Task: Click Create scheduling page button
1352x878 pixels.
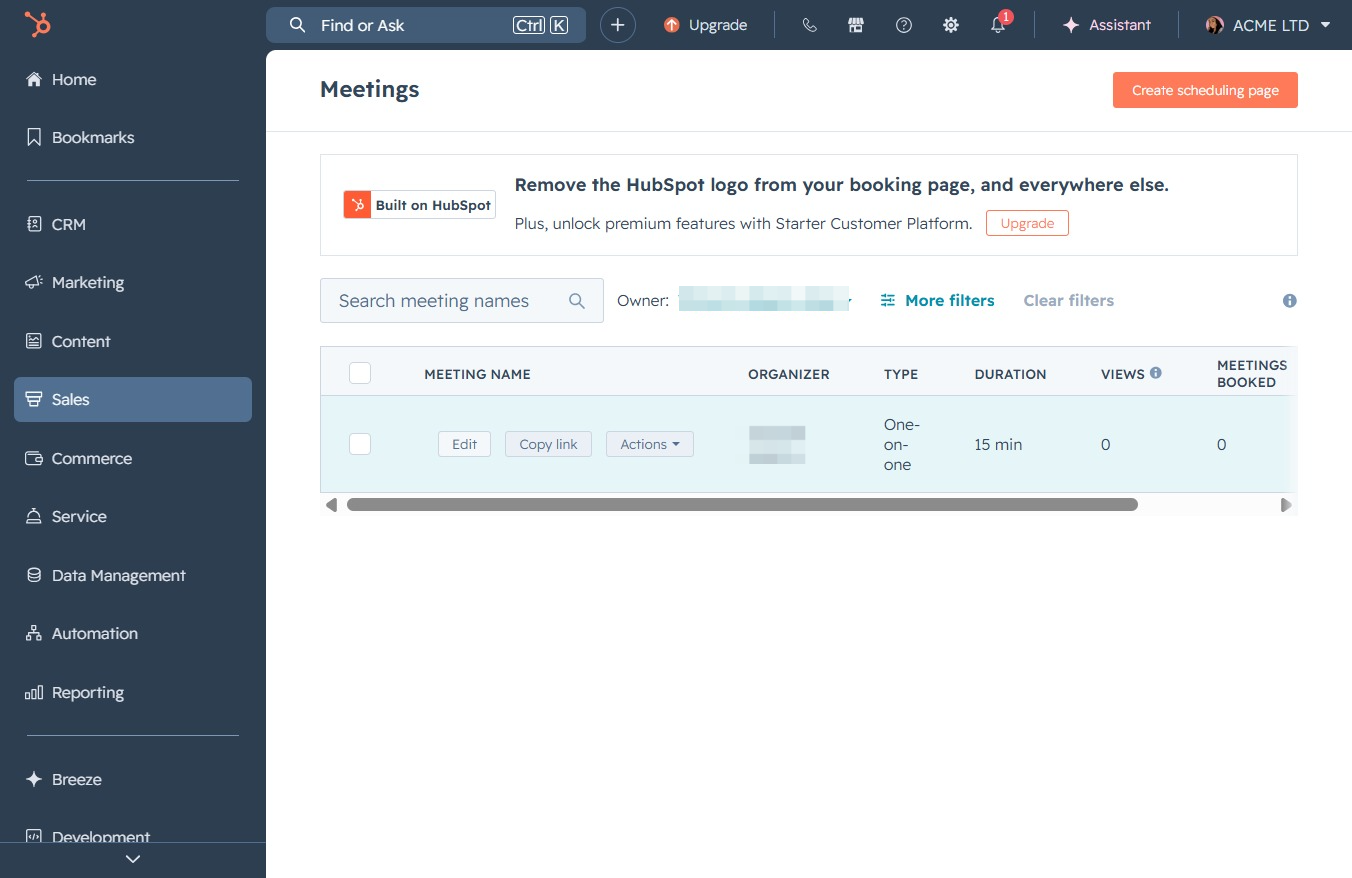Action: point(1205,90)
